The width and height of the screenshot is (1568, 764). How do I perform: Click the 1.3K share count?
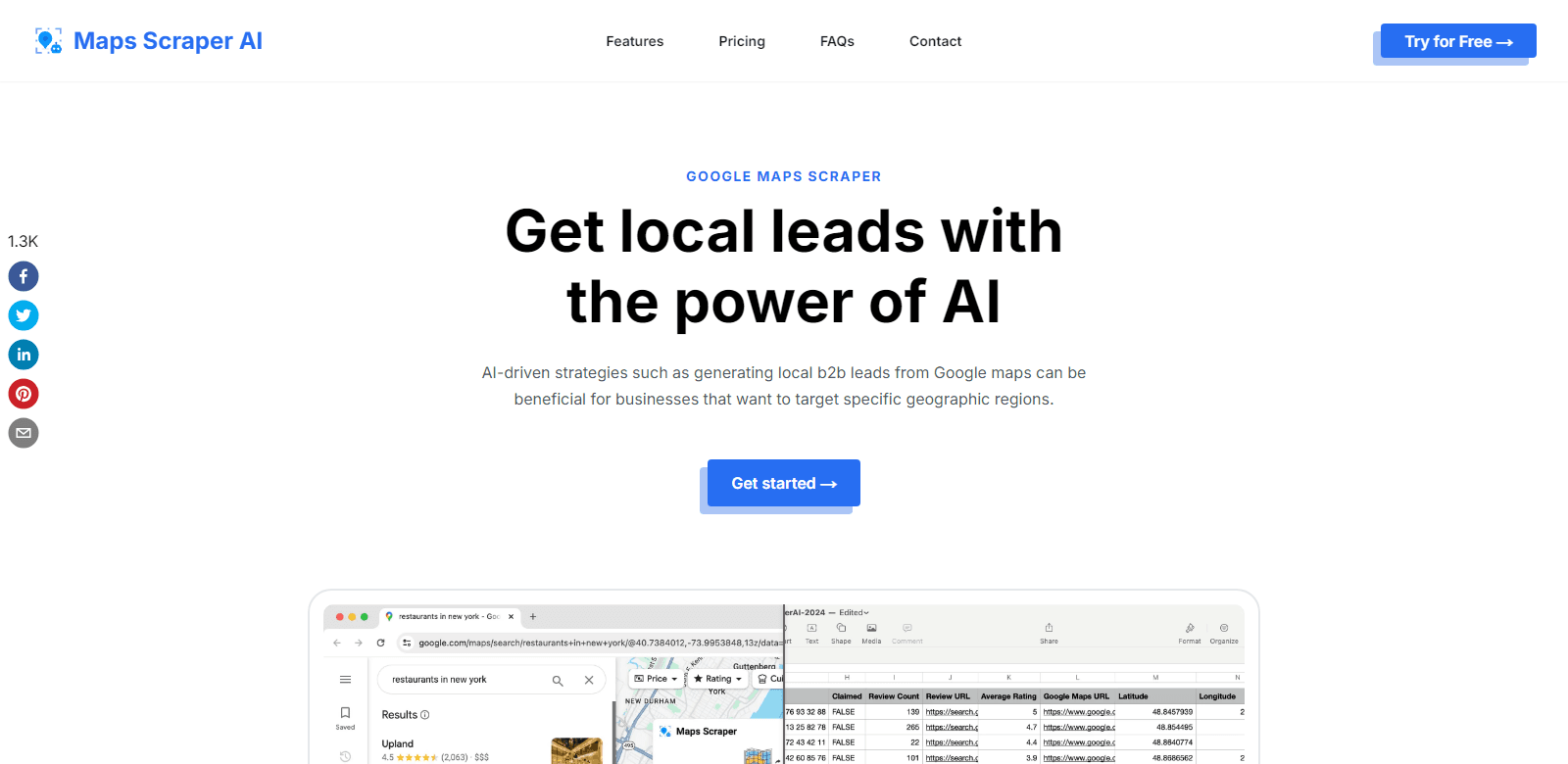[24, 241]
